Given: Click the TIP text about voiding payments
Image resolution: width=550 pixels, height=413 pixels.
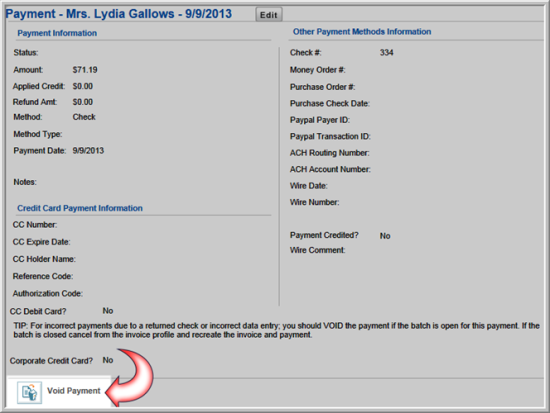Looking at the screenshot, I should click(x=276, y=330).
